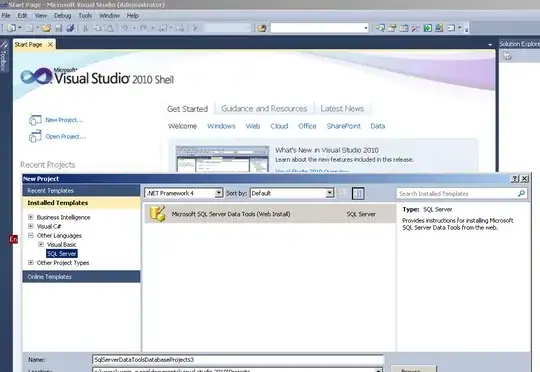540x372 pixels.
Task: Collapse the Other Languages node
Action: tap(31, 235)
